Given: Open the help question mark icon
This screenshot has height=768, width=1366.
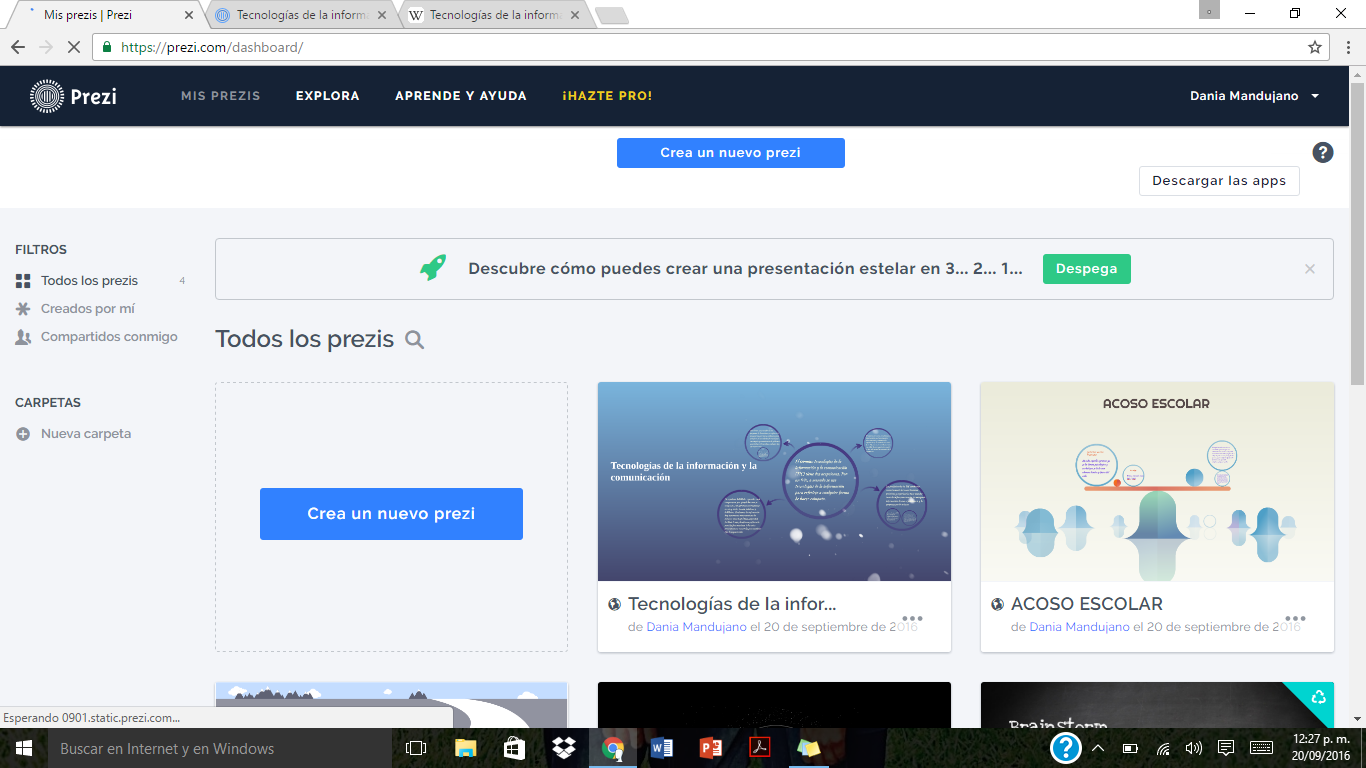Looking at the screenshot, I should click(1323, 152).
